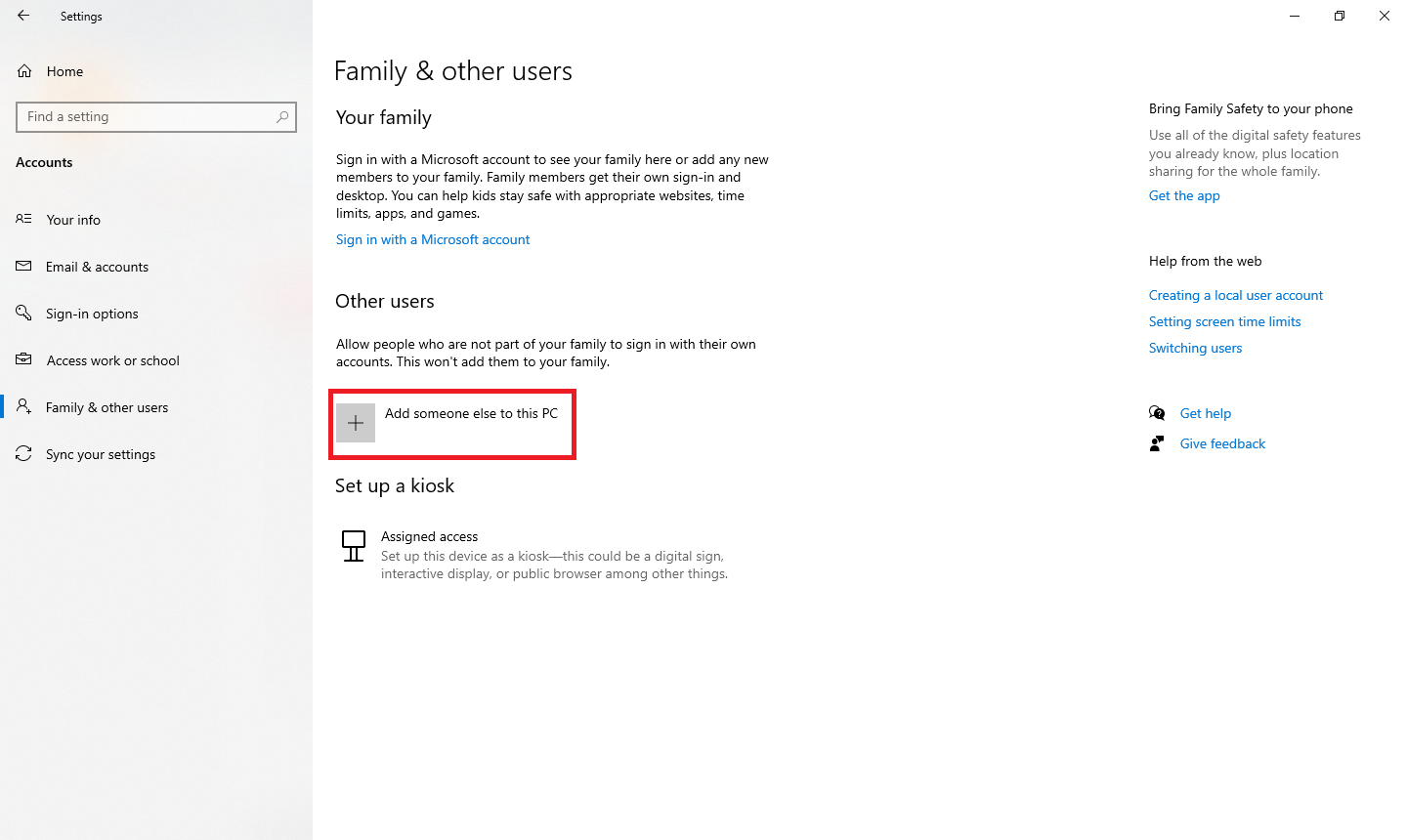Screen dimensions: 1407x840
Task: Click the Your family heading
Action: point(384,117)
